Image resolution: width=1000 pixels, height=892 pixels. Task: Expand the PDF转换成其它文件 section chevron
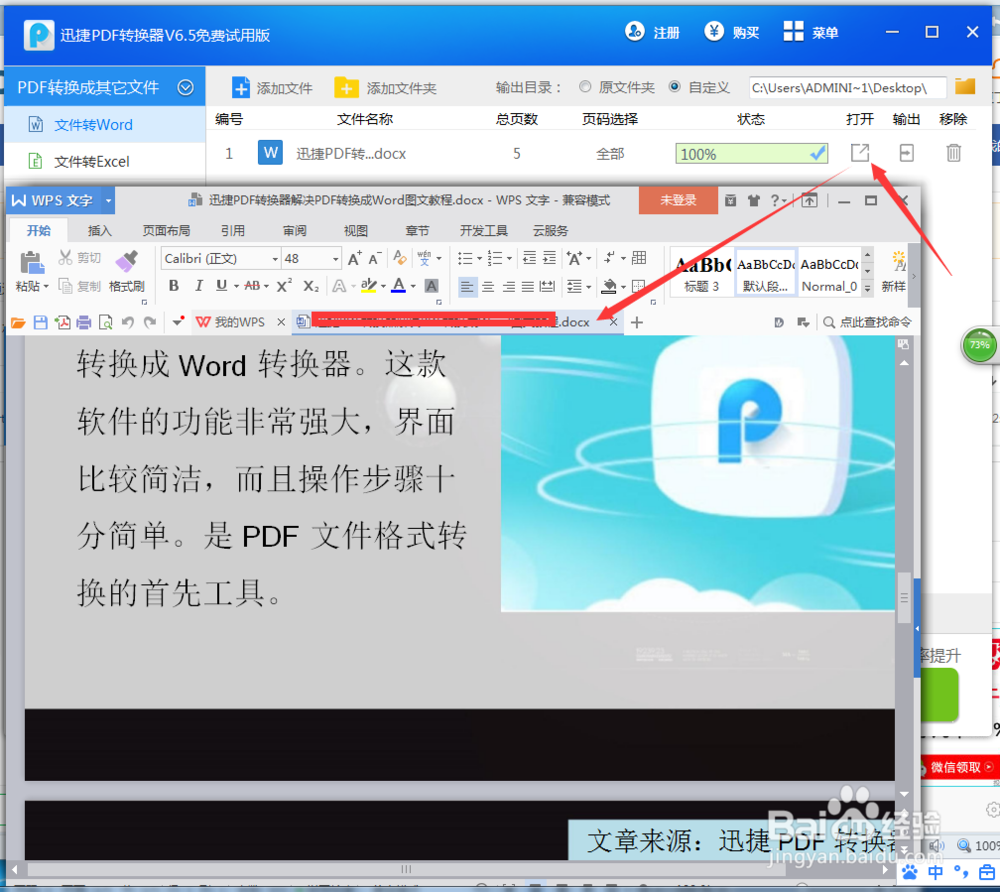point(186,87)
